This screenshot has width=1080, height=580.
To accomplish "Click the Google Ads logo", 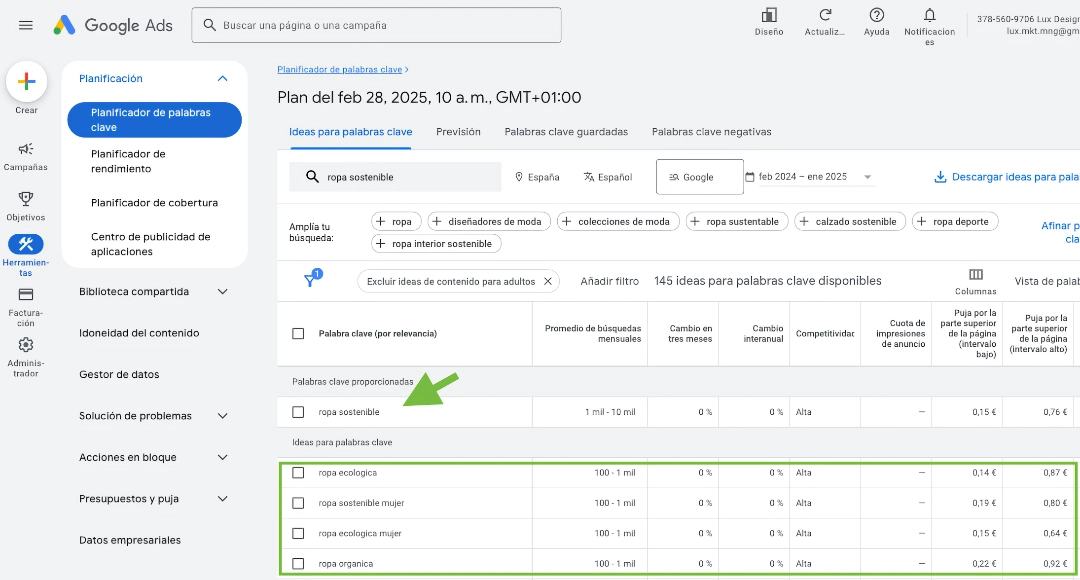I will pyautogui.click(x=114, y=25).
